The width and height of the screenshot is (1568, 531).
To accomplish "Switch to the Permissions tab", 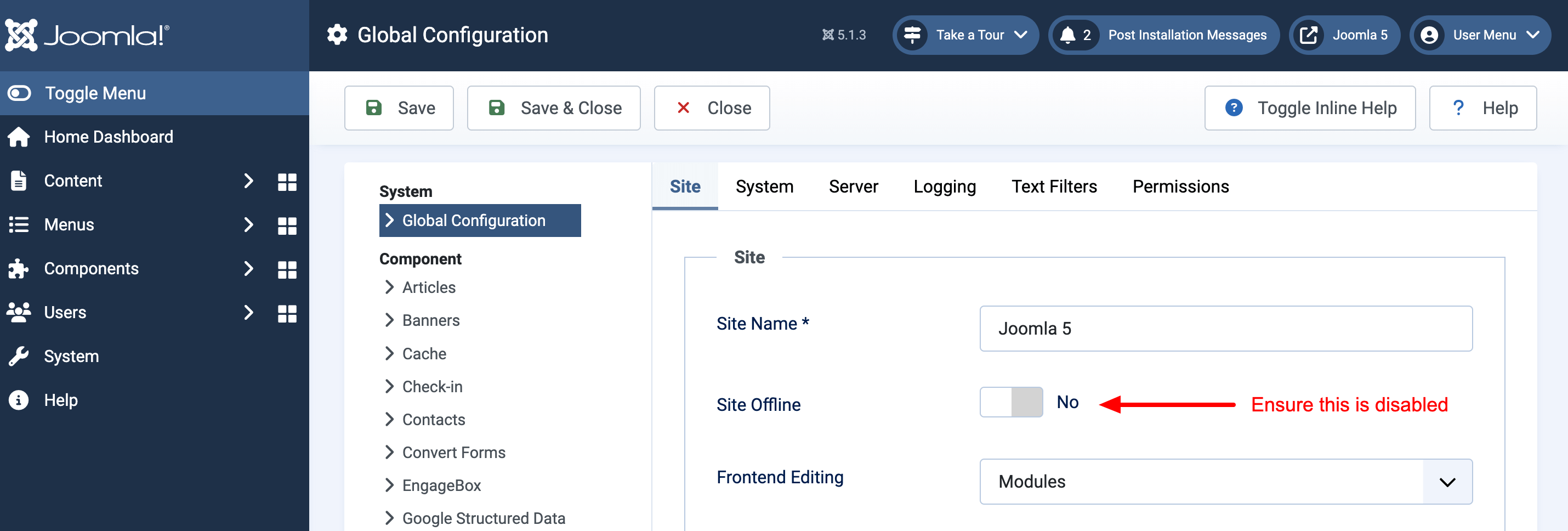I will coord(1181,187).
